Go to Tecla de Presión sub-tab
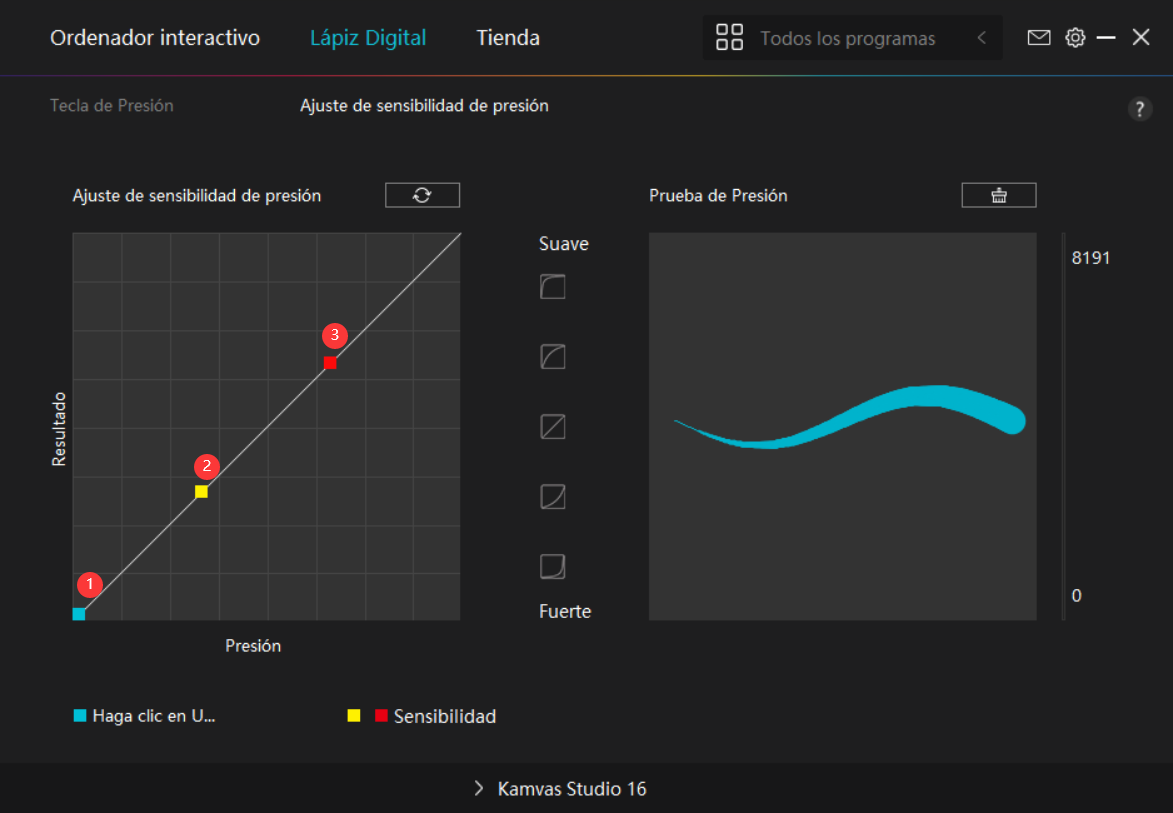The height and width of the screenshot is (813, 1173). click(x=112, y=105)
